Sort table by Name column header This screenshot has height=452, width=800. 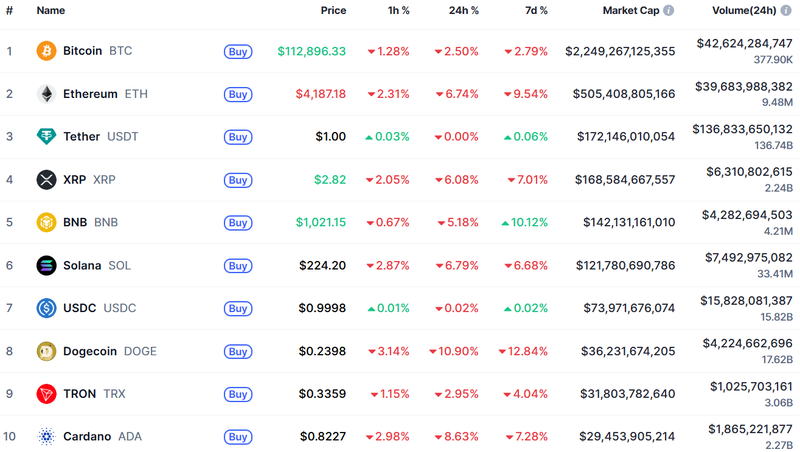[x=51, y=10]
